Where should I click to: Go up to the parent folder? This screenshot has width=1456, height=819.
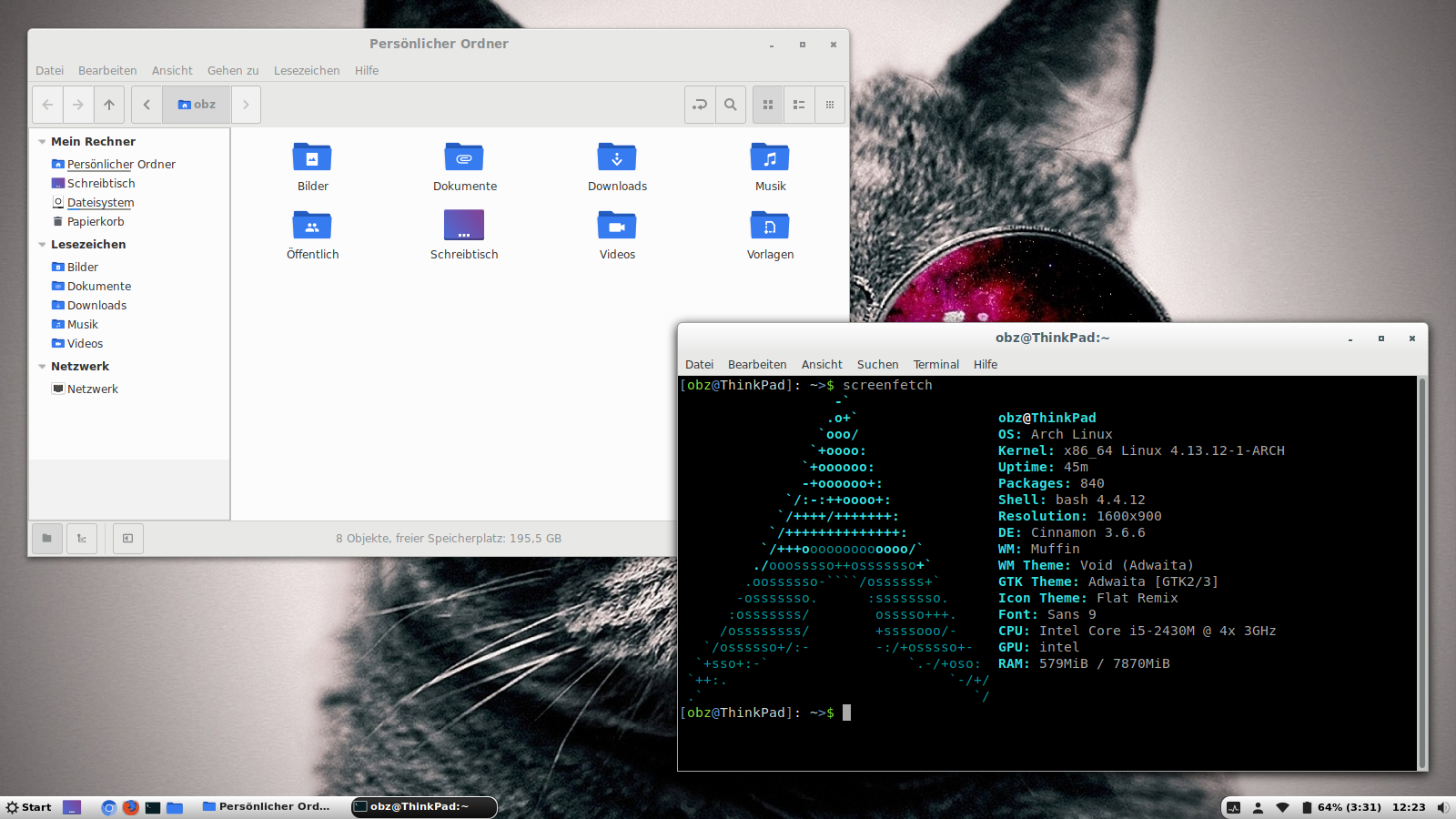click(109, 105)
